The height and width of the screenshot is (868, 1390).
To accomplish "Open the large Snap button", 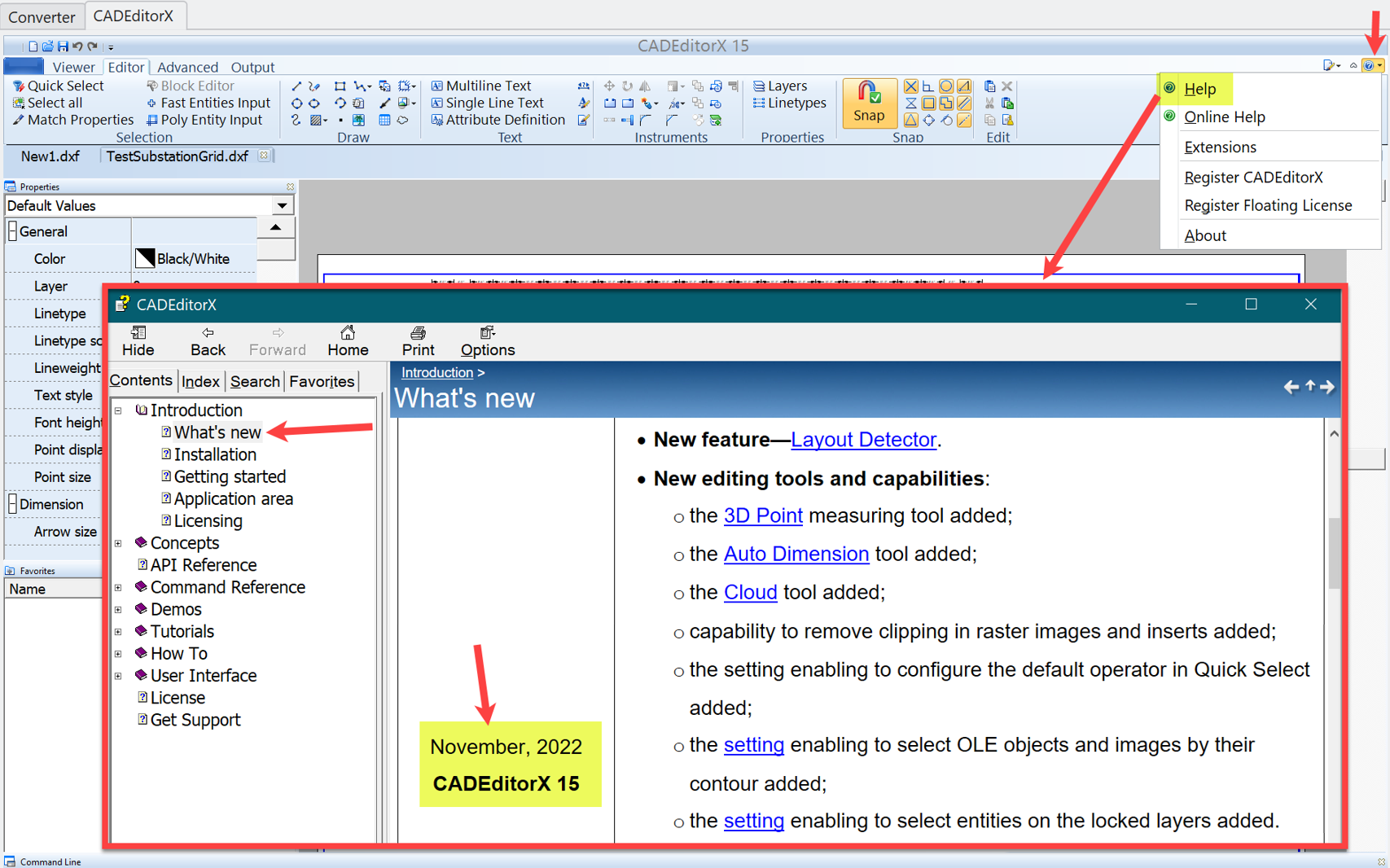I will (x=869, y=103).
